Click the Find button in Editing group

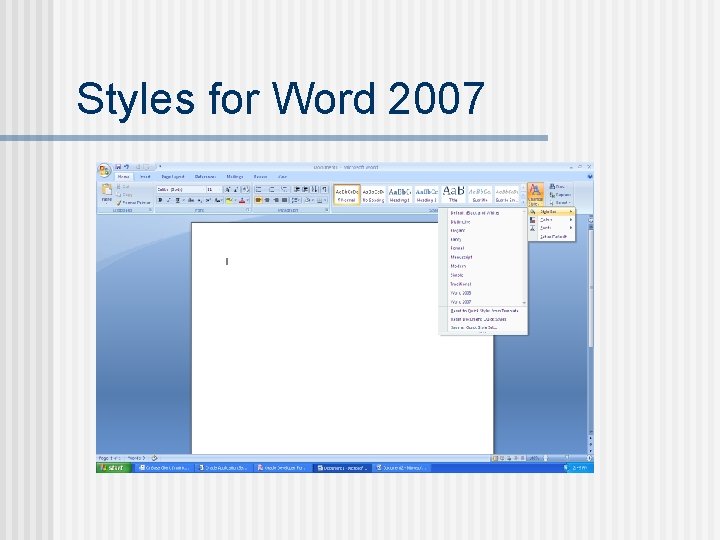click(x=557, y=187)
